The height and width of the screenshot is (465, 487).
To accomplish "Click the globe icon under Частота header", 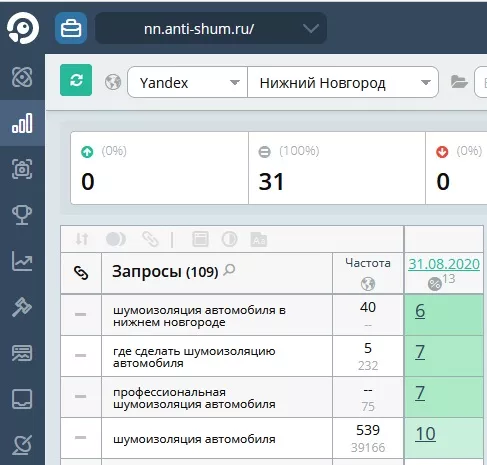I will point(368,284).
